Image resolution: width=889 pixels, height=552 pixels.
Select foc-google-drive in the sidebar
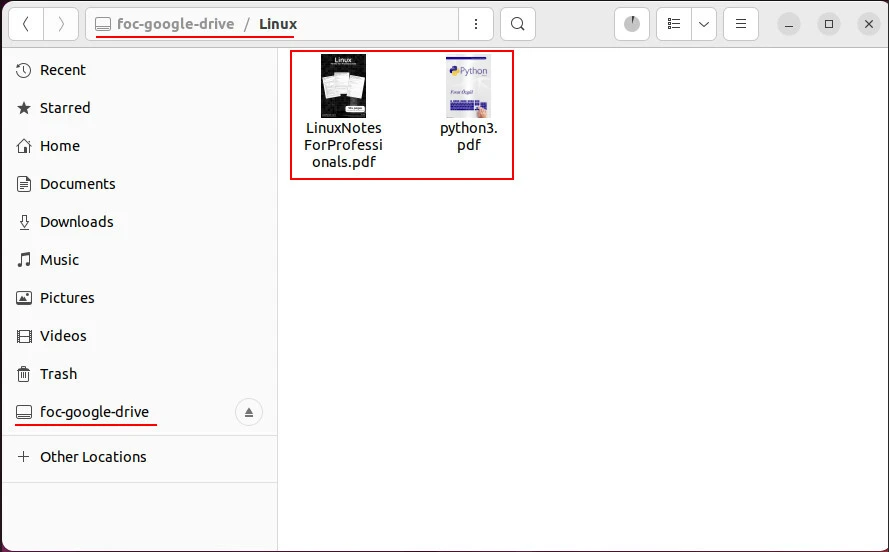click(93, 412)
